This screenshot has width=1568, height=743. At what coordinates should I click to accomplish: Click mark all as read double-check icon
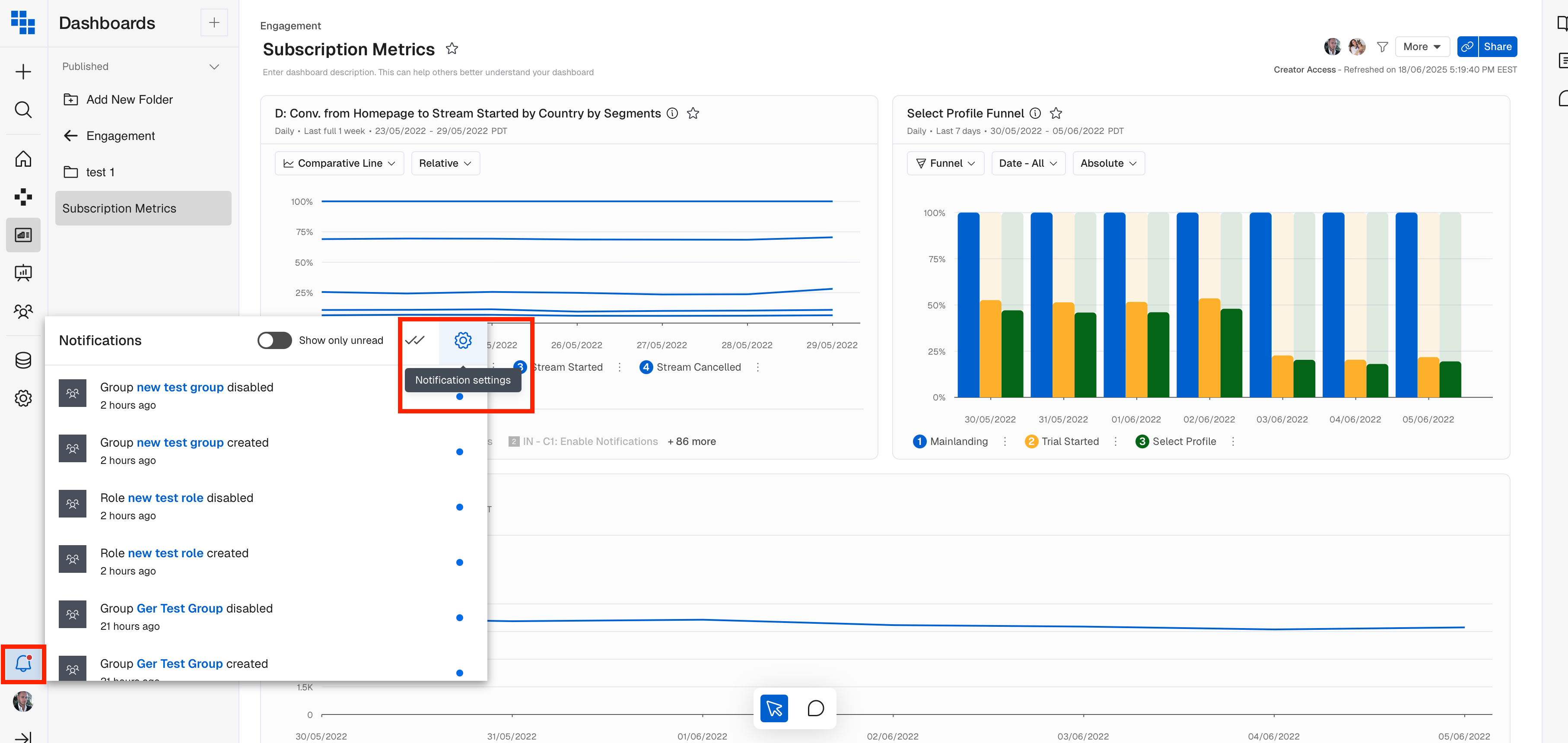415,340
